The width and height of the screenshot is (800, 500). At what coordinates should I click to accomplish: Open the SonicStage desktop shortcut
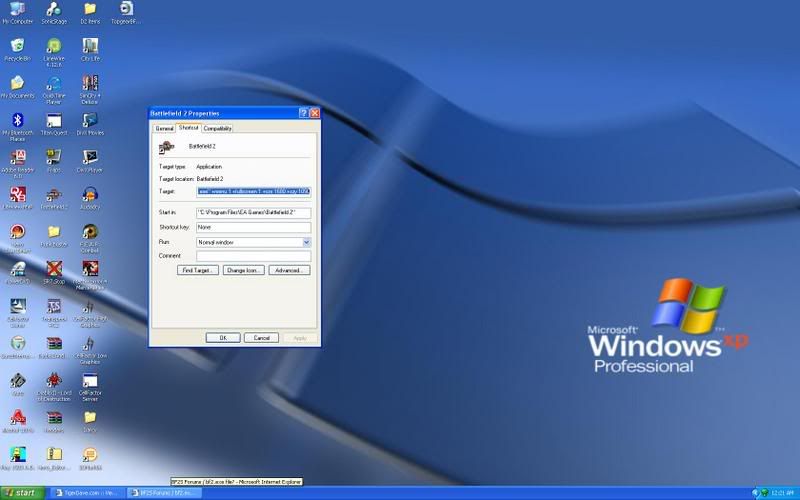(x=54, y=13)
